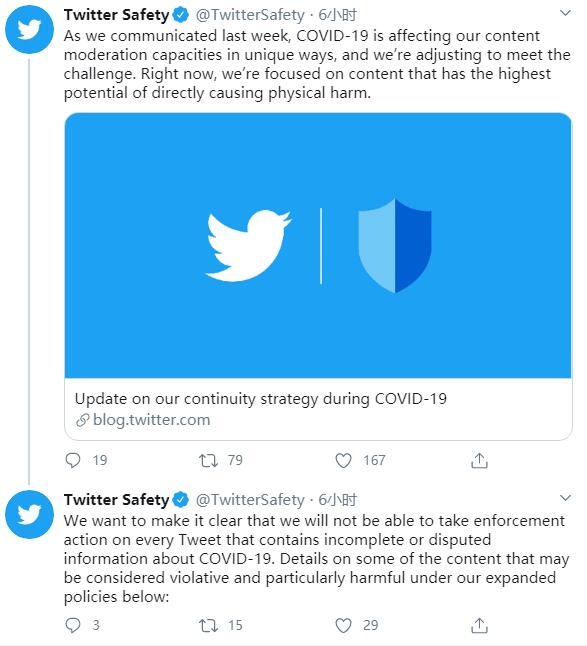Open @TwitterSafety handle on second tweet
587x646 pixels.
point(250,500)
